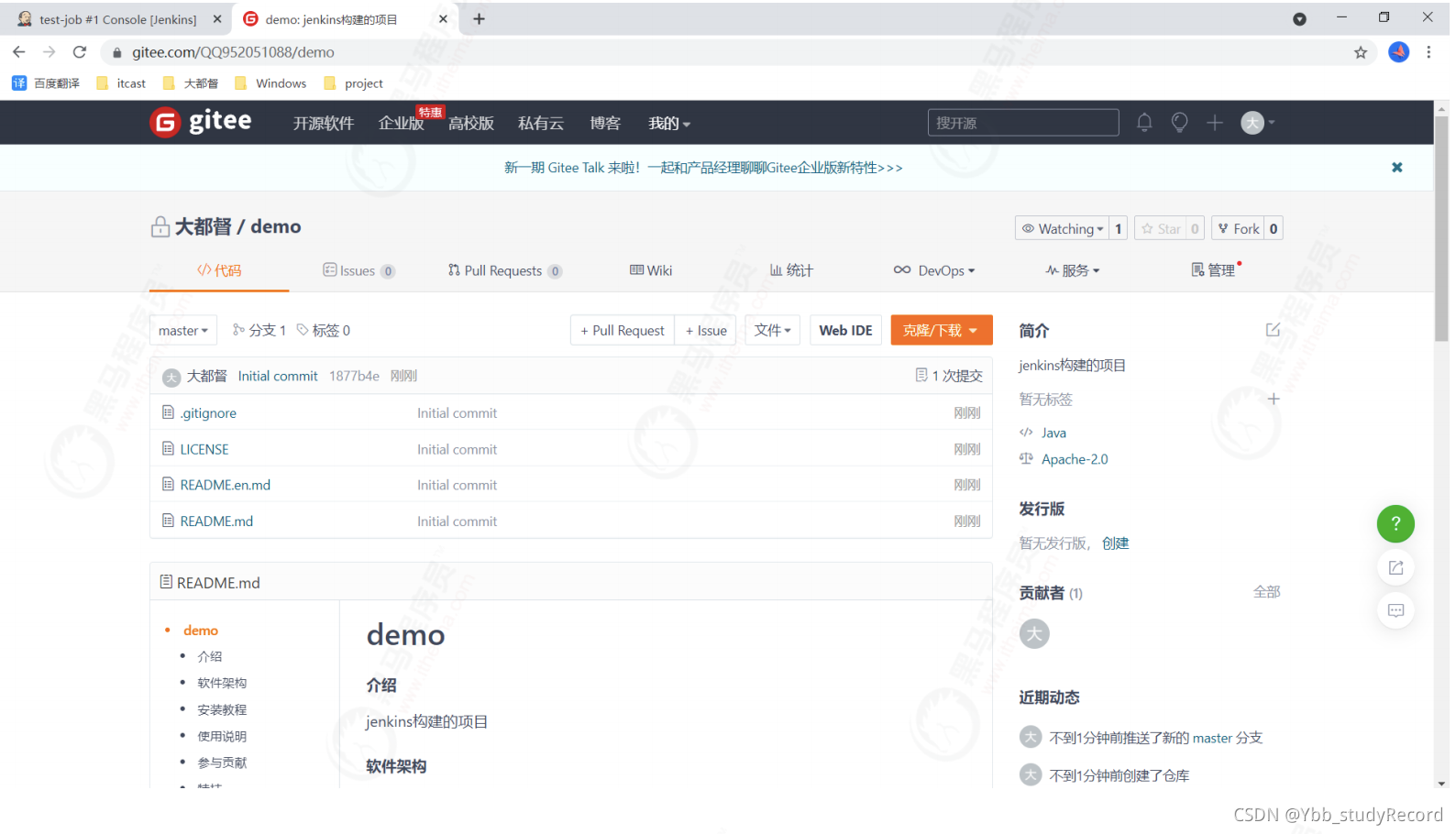This screenshot has height=834, width=1456.
Task: Open the 开源软件 menu item
Action: tap(323, 124)
